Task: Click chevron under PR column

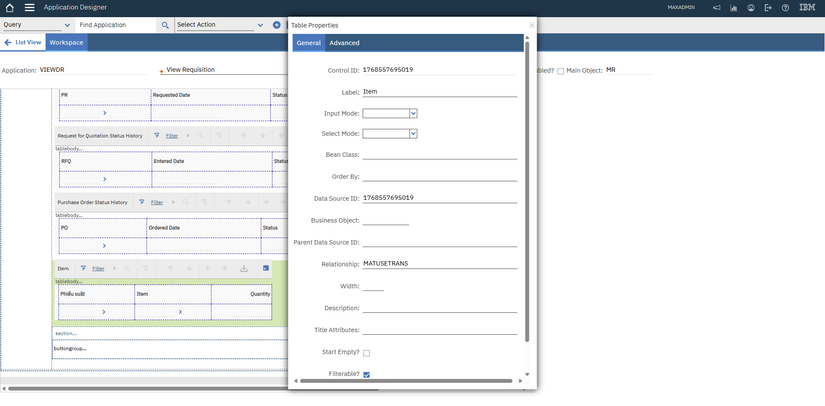Action: coord(104,113)
